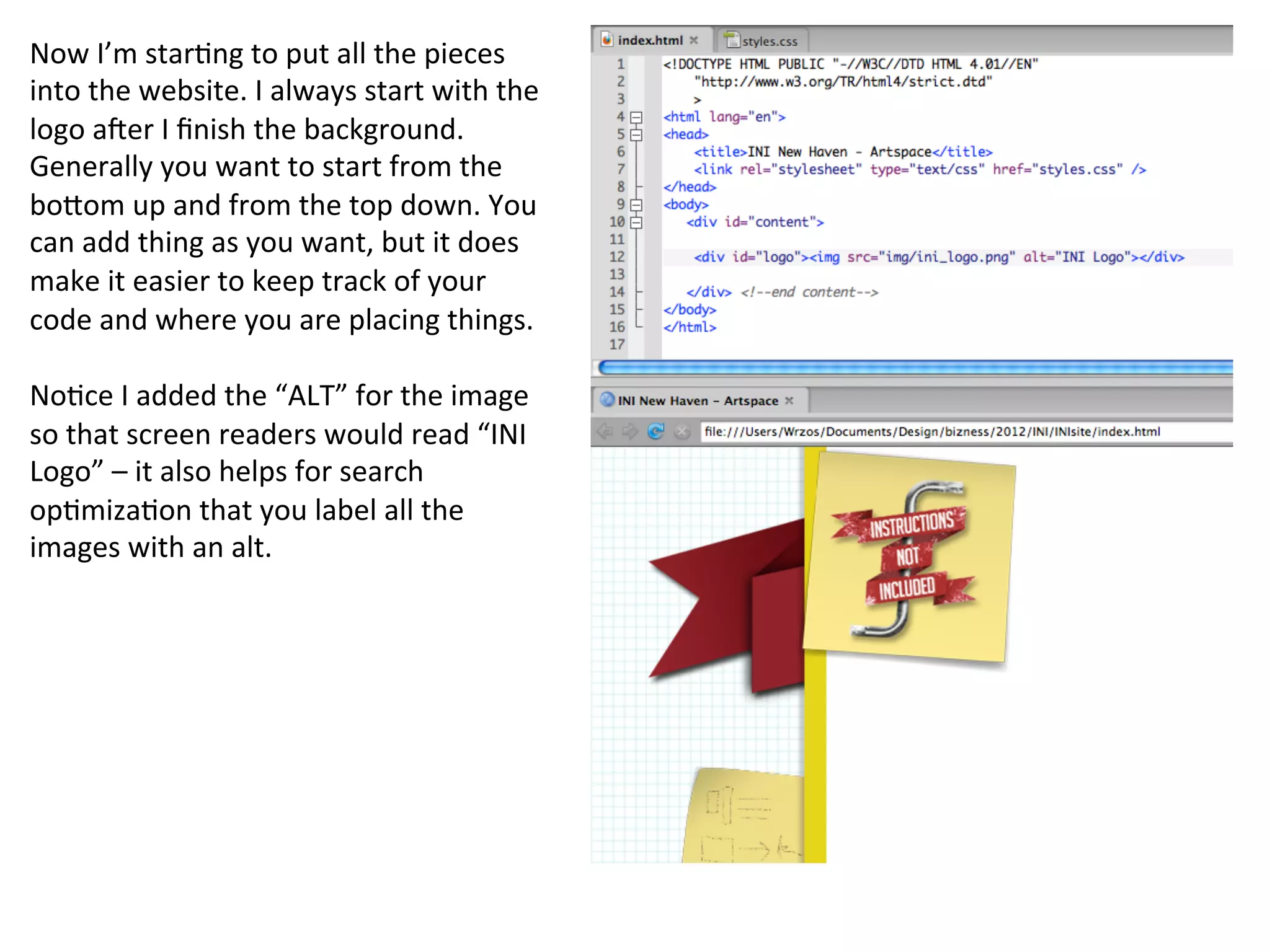The height and width of the screenshot is (952, 1270).
Task: Click the index.html file icon
Action: (x=607, y=40)
